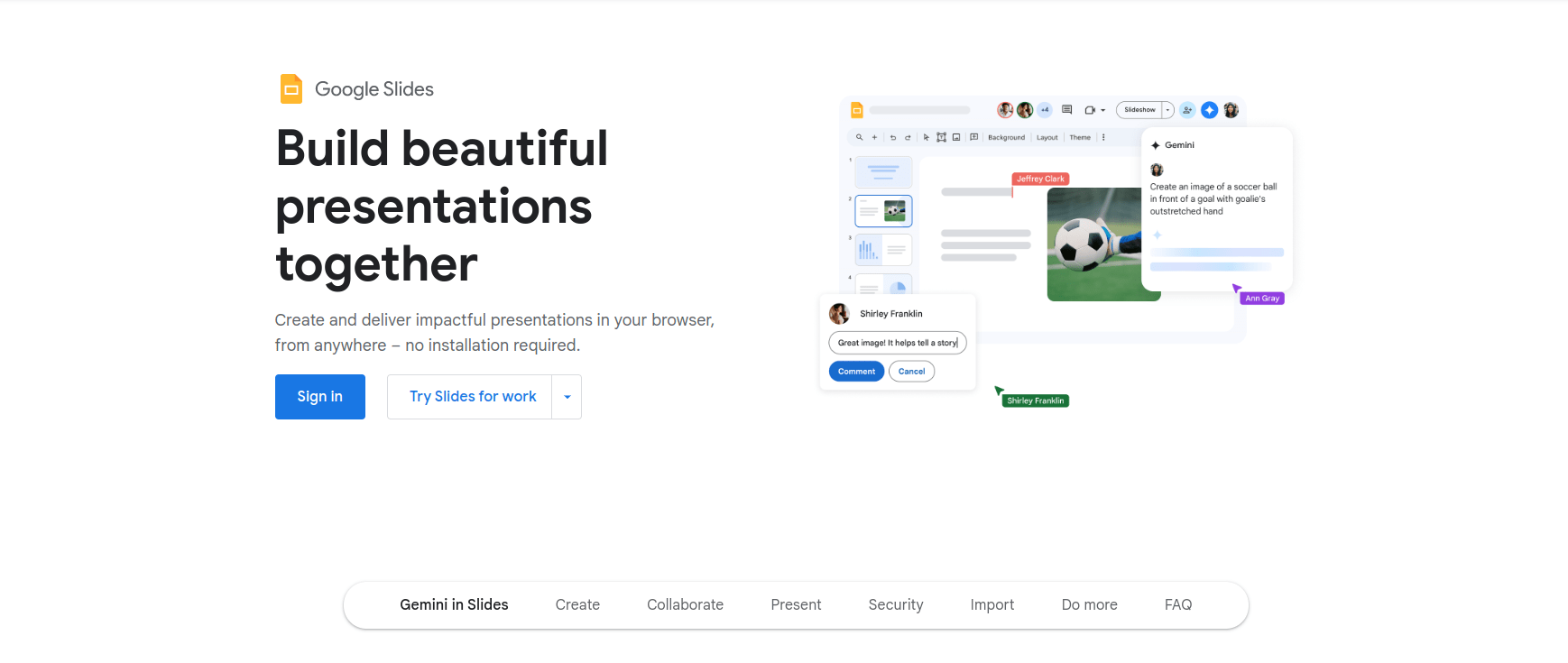Go to the Import tab
Screen dimensions: 1568x663
pos(992,604)
